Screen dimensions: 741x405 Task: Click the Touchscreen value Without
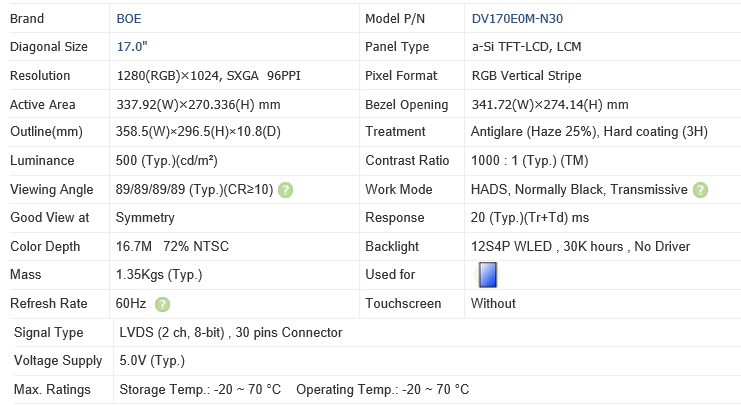[493, 304]
